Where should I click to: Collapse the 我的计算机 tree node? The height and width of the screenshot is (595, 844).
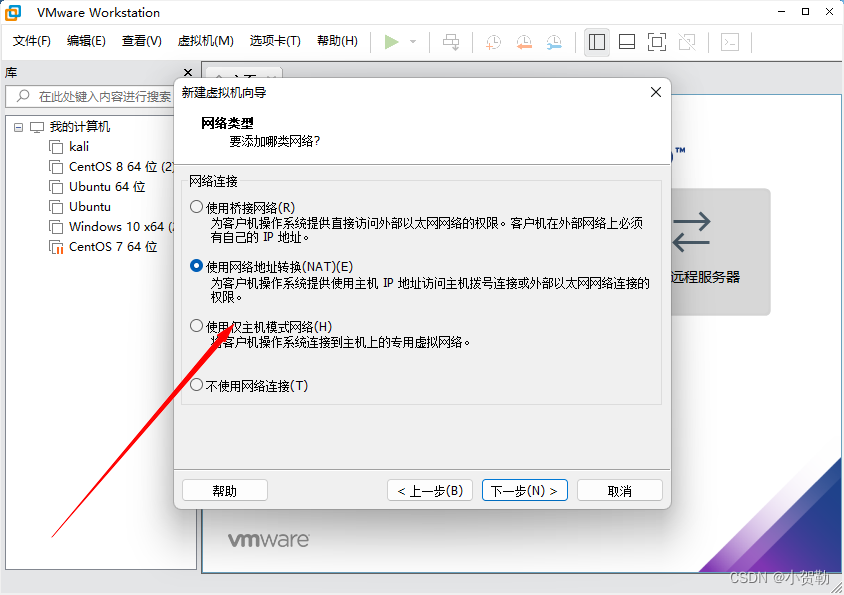(x=19, y=127)
